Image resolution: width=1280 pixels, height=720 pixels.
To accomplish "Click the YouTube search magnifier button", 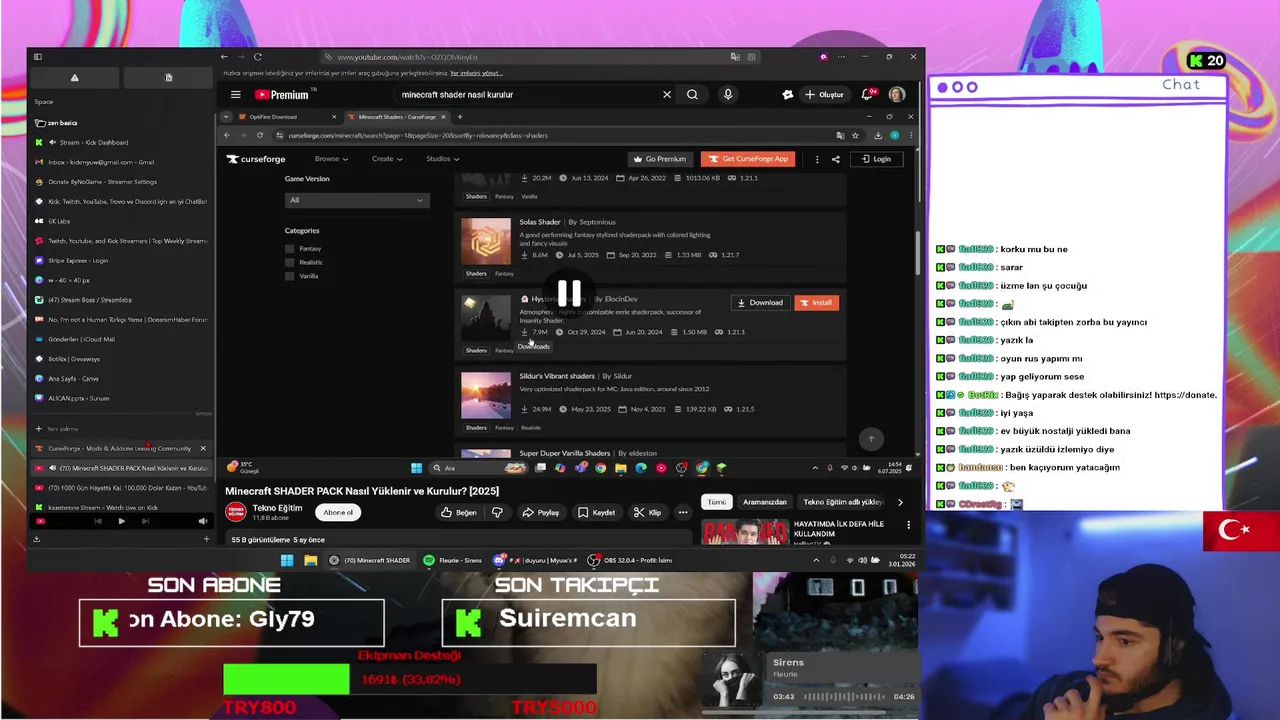I will tap(692, 95).
